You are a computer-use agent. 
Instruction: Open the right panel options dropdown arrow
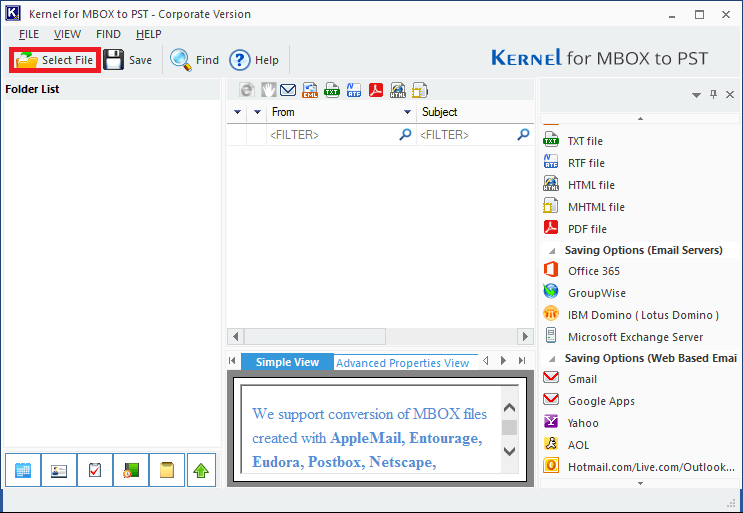pos(696,95)
